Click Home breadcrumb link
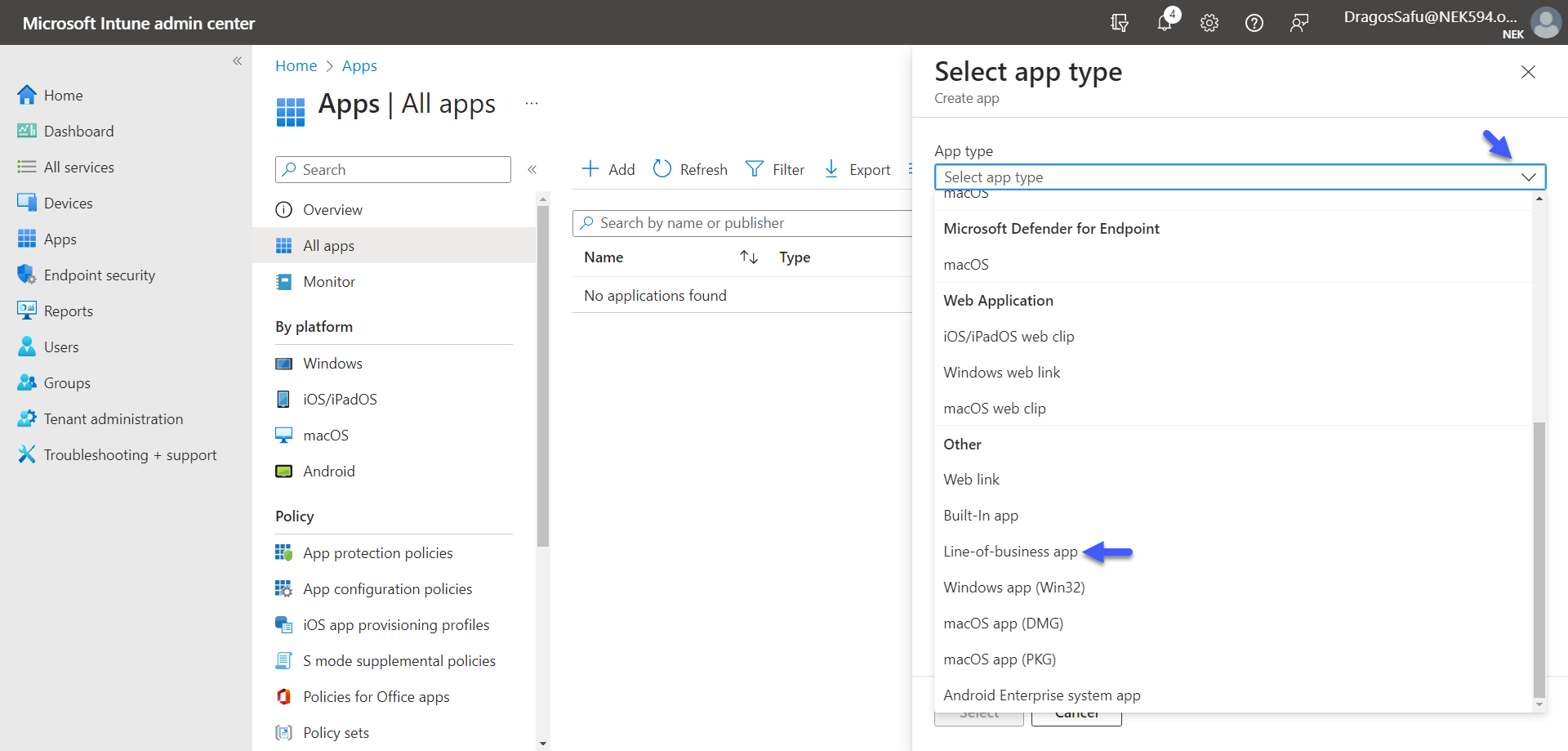 296,66
